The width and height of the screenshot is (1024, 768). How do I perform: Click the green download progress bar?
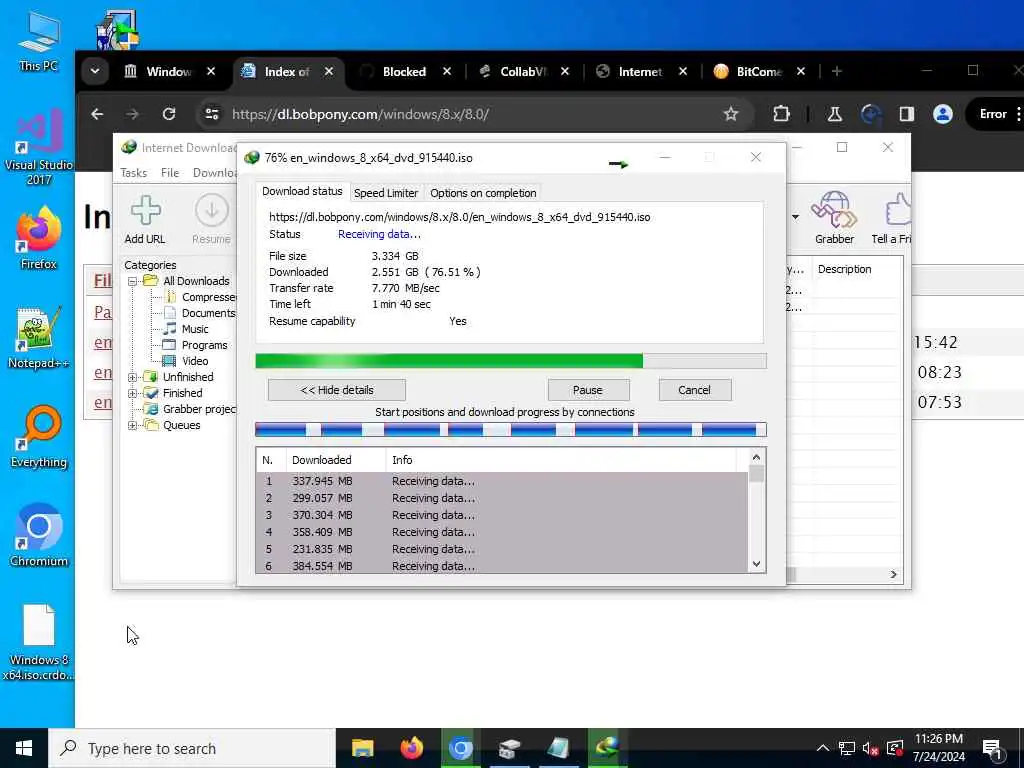511,361
